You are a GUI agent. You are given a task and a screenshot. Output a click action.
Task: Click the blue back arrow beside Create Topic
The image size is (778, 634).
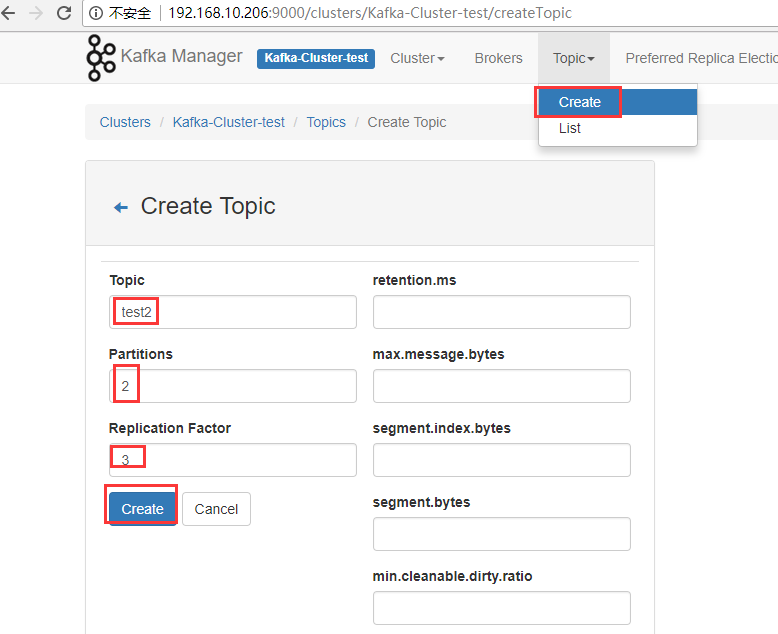point(121,207)
